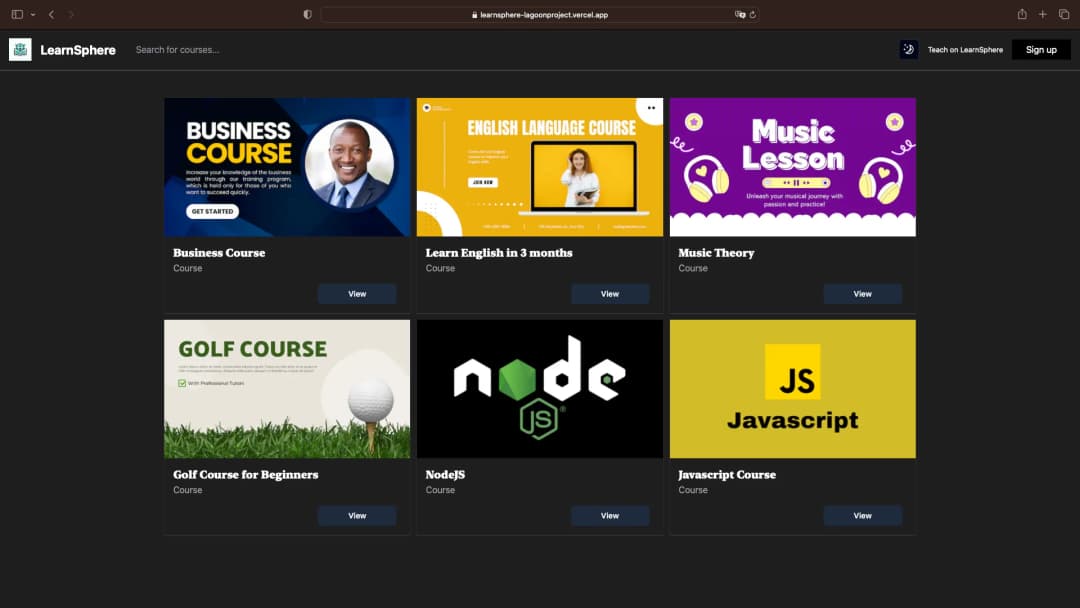Reload the page with the refresh icon

tap(753, 15)
